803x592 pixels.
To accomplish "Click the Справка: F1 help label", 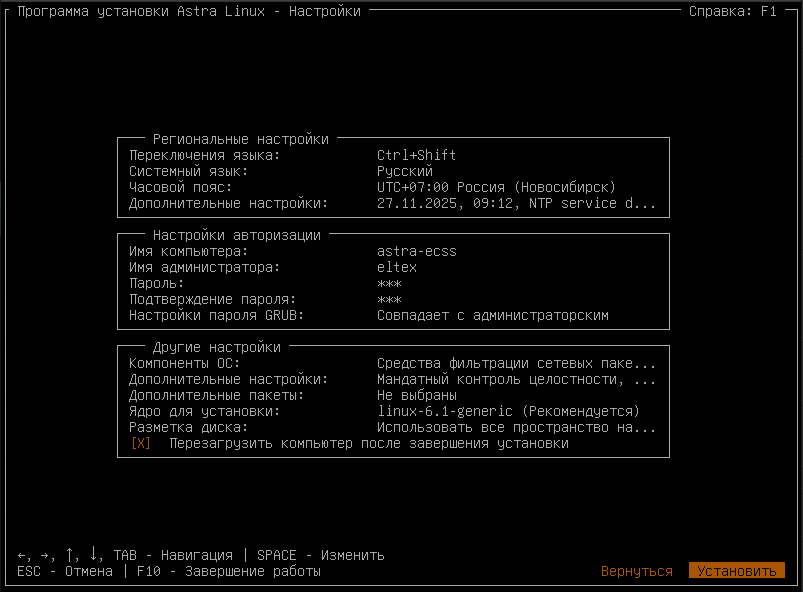I will (x=732, y=11).
